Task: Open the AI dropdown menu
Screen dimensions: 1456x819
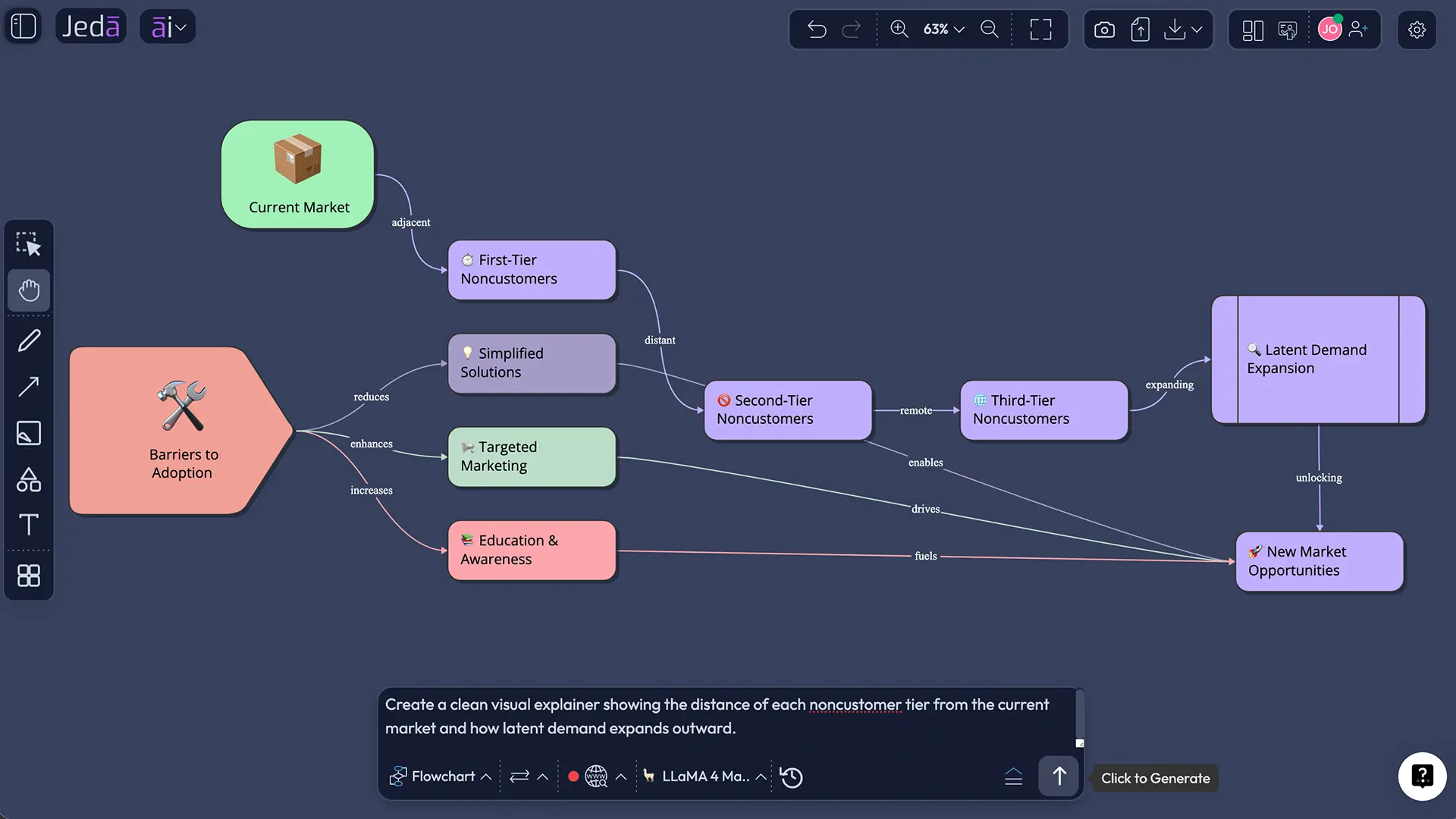Action: [x=168, y=27]
